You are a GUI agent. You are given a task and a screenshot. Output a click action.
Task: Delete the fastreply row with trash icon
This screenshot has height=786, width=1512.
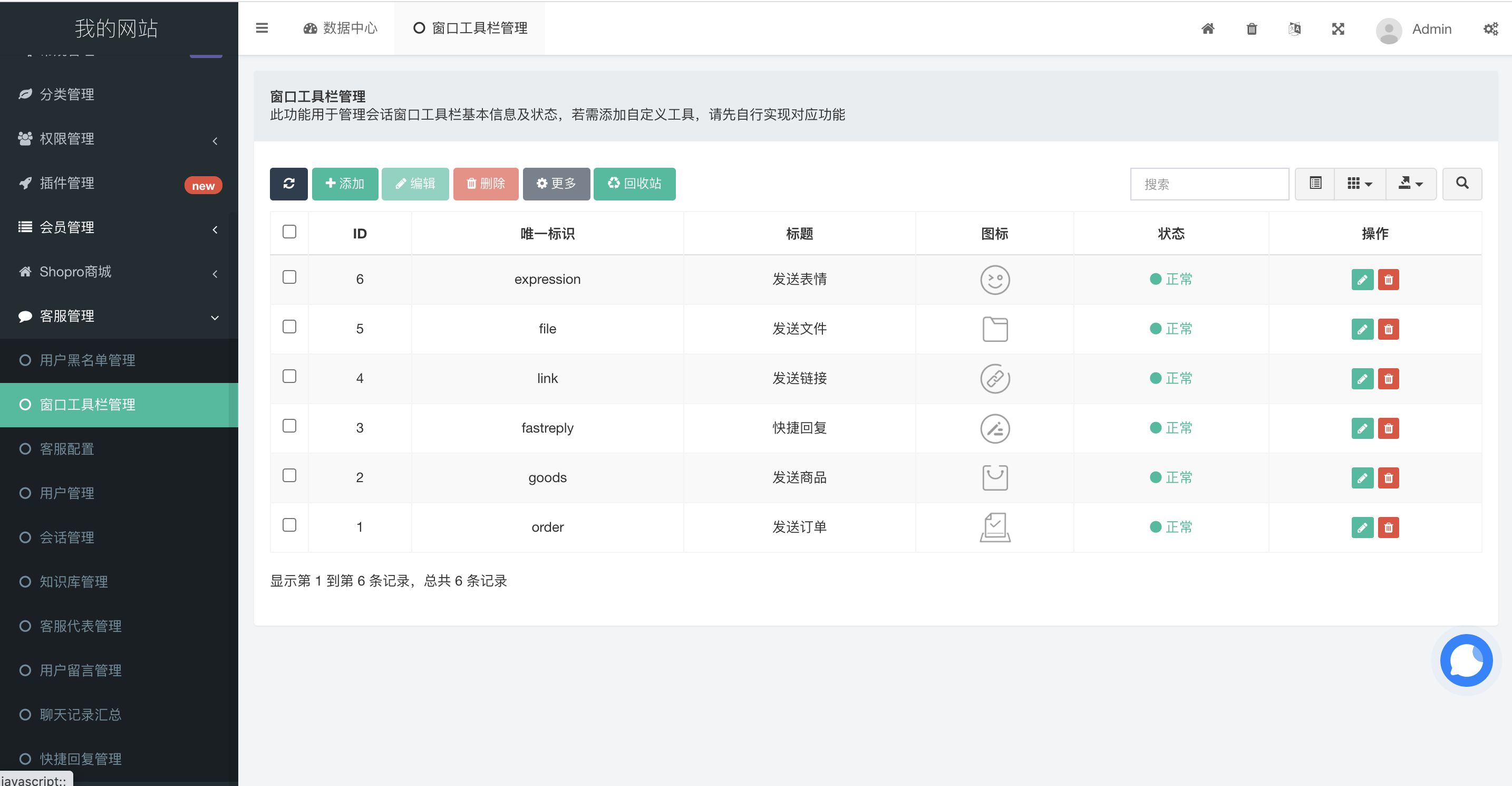pyautogui.click(x=1388, y=428)
